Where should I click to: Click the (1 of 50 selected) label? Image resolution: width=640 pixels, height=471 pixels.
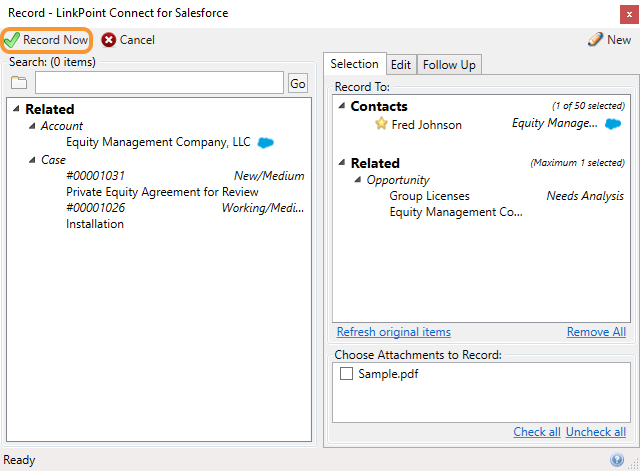[x=588, y=106]
